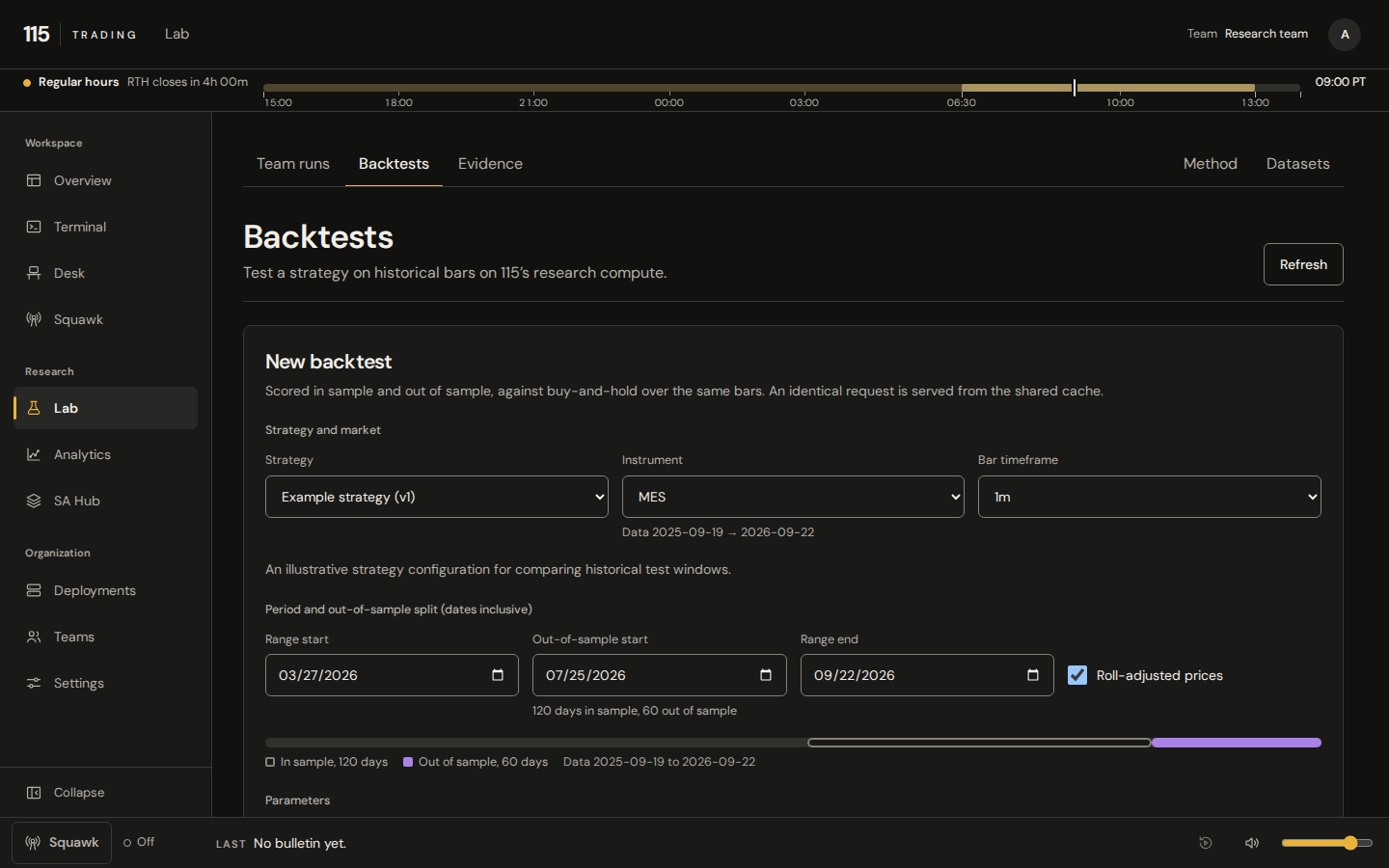The height and width of the screenshot is (868, 1389).
Task: Open the SA Hub layers icon
Action: coord(34,501)
